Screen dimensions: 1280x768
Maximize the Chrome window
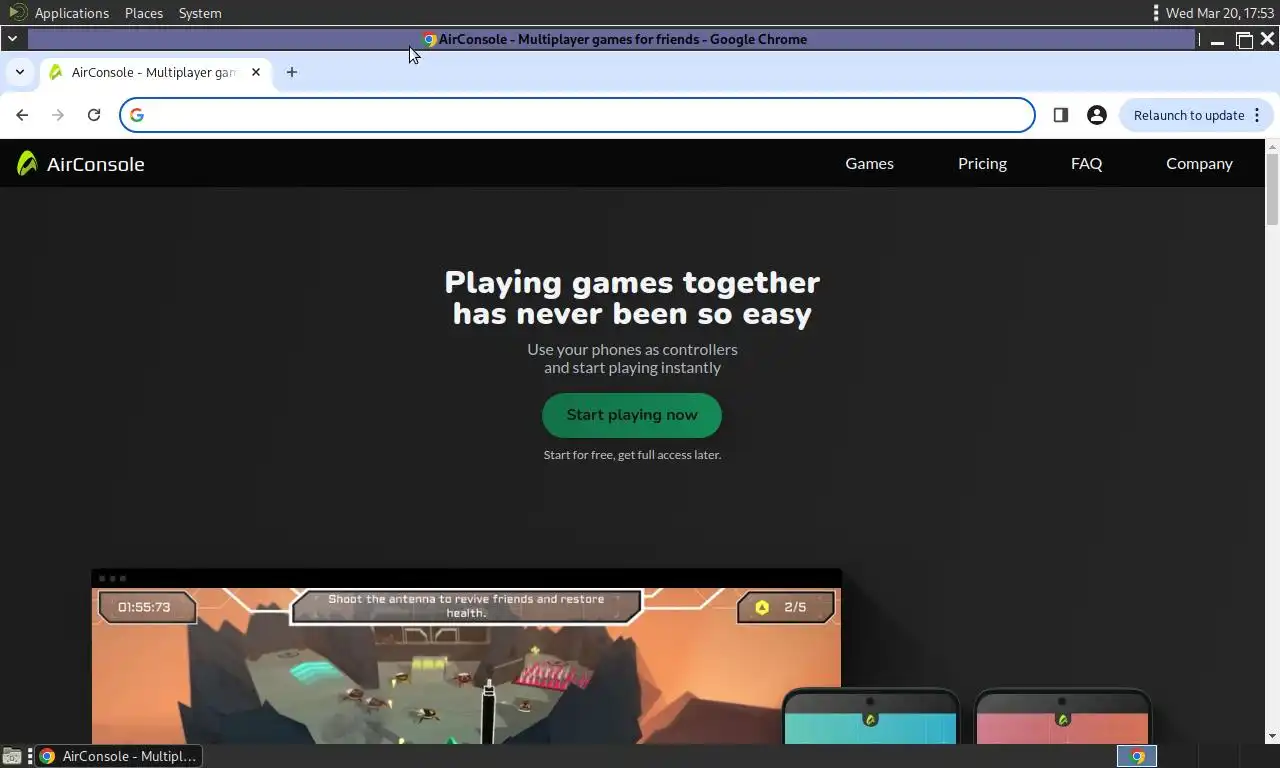[1244, 40]
